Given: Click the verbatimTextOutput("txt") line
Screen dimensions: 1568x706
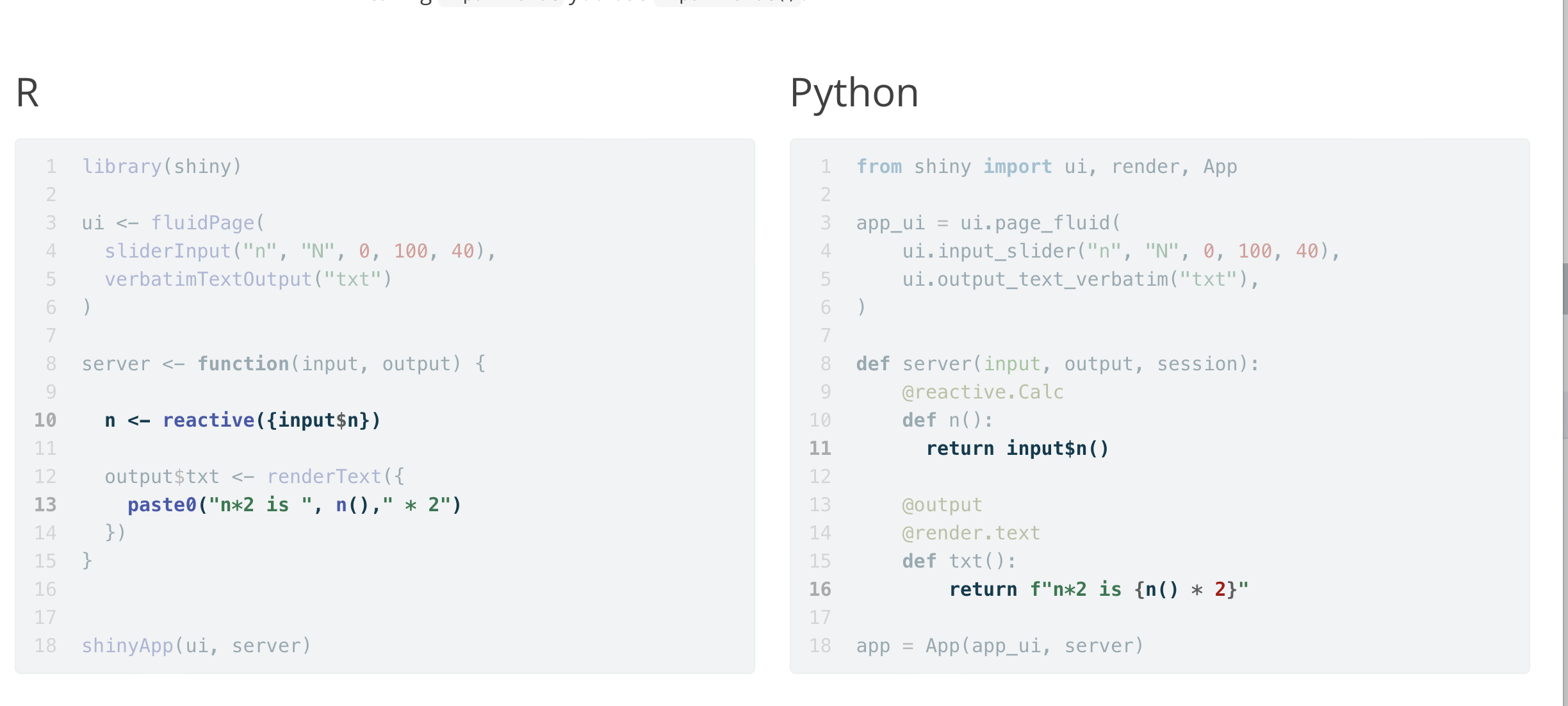Looking at the screenshot, I should point(248,279).
